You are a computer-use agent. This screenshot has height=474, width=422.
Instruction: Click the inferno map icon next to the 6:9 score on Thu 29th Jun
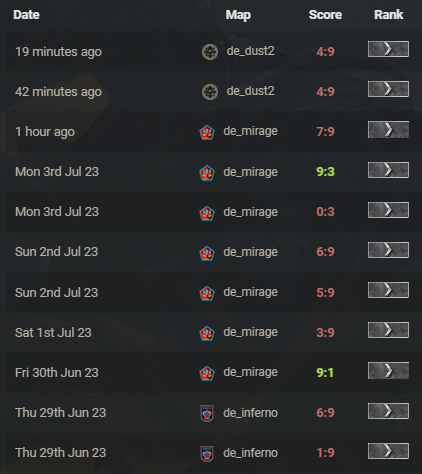pyautogui.click(x=207, y=413)
